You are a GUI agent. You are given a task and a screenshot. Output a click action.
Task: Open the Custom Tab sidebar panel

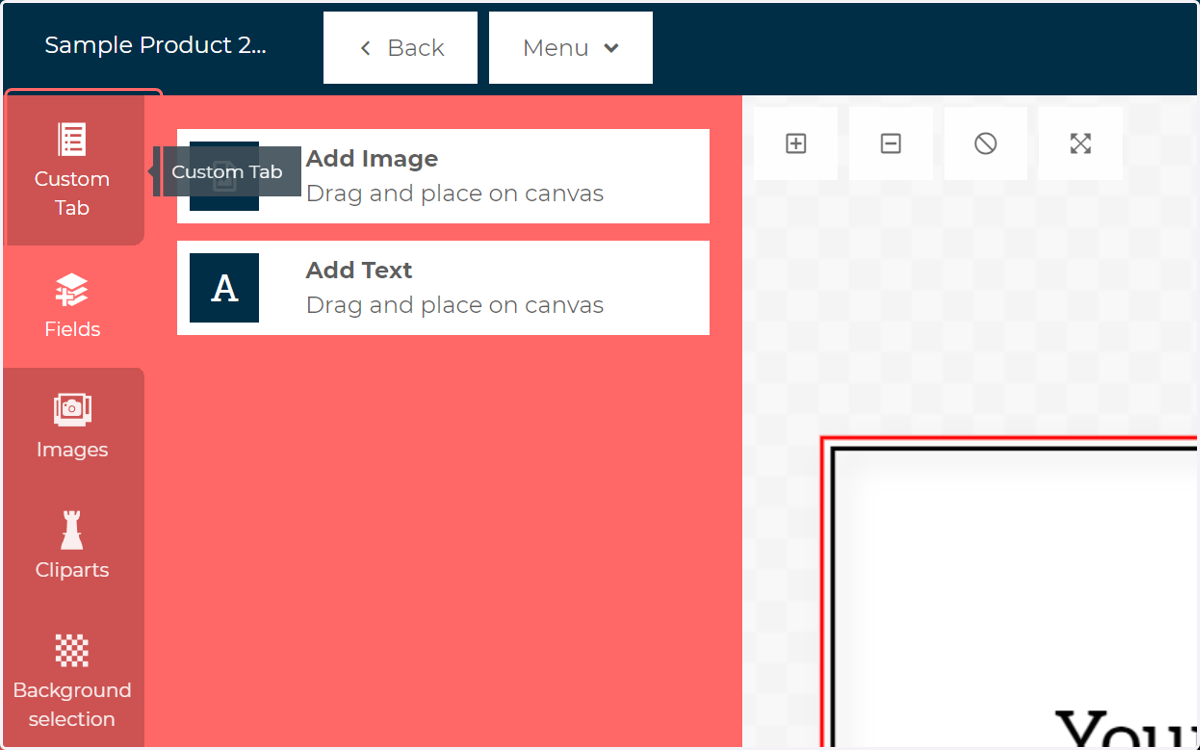coord(73,168)
